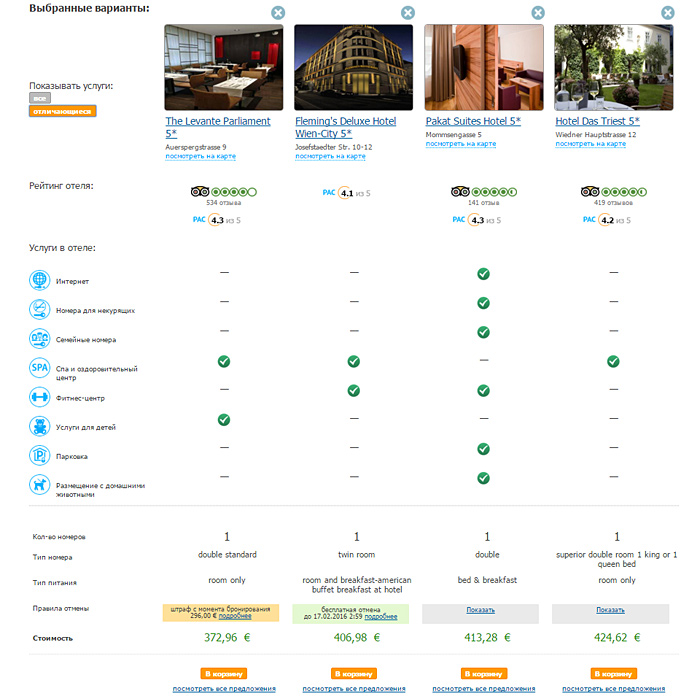Viewport: 700px width, 699px height.
Task: Click the parking icon
Action: click(39, 455)
